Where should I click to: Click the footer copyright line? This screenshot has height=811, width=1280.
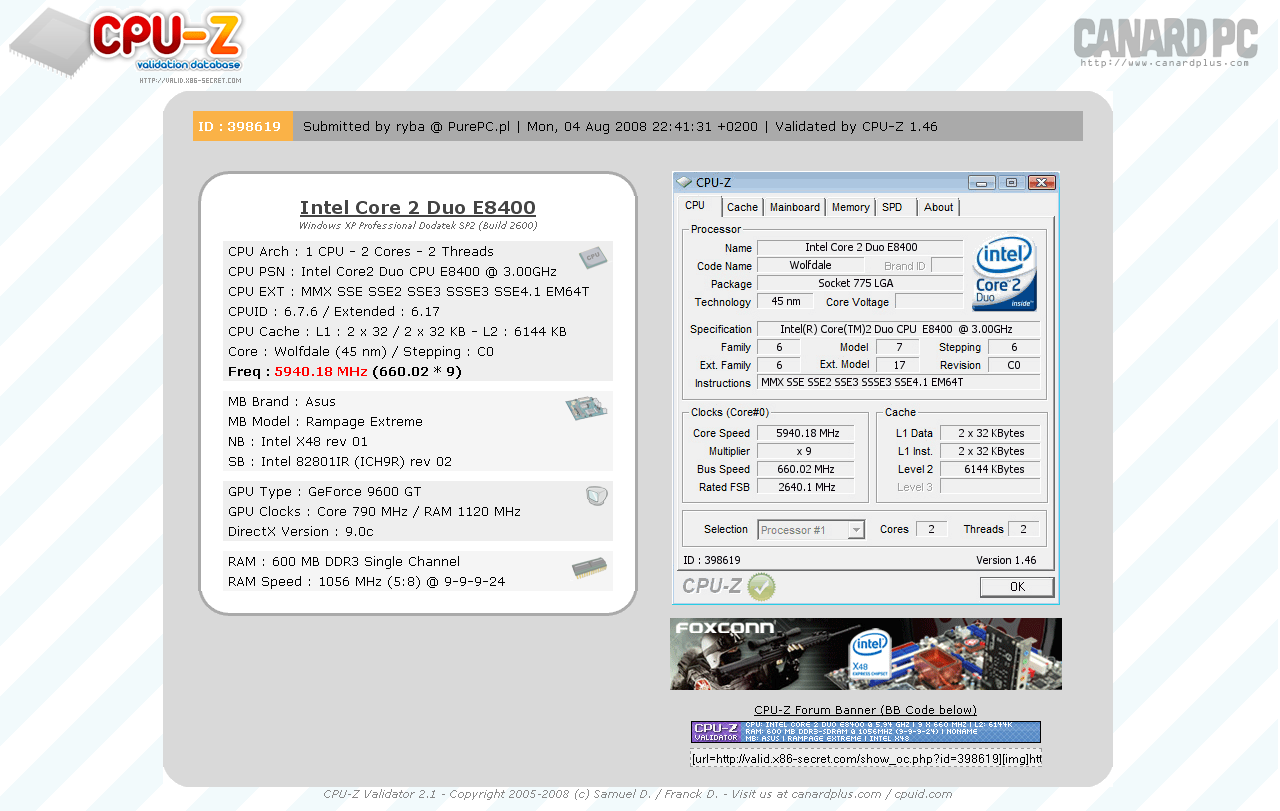[638, 794]
